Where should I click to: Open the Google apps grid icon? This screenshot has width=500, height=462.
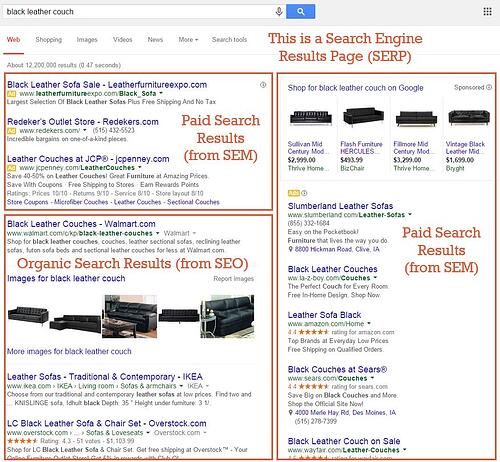(487, 12)
